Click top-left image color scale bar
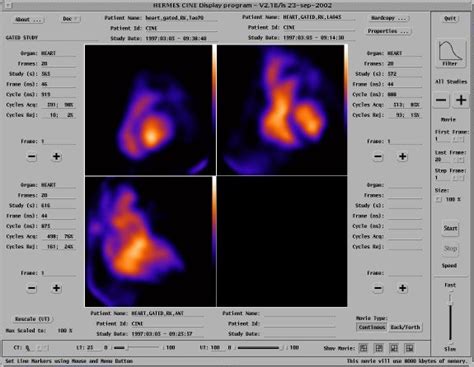The image size is (474, 367). [x=214, y=110]
